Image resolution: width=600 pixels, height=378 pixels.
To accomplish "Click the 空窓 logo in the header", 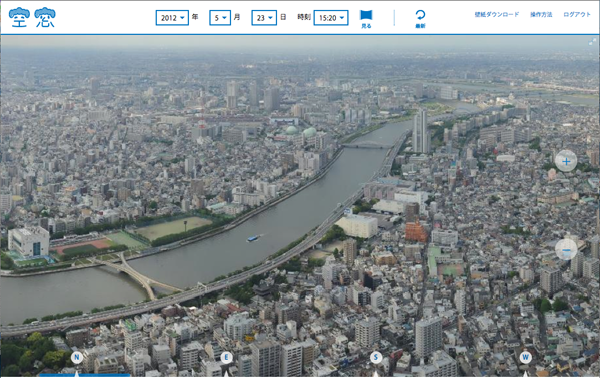I will (32, 17).
